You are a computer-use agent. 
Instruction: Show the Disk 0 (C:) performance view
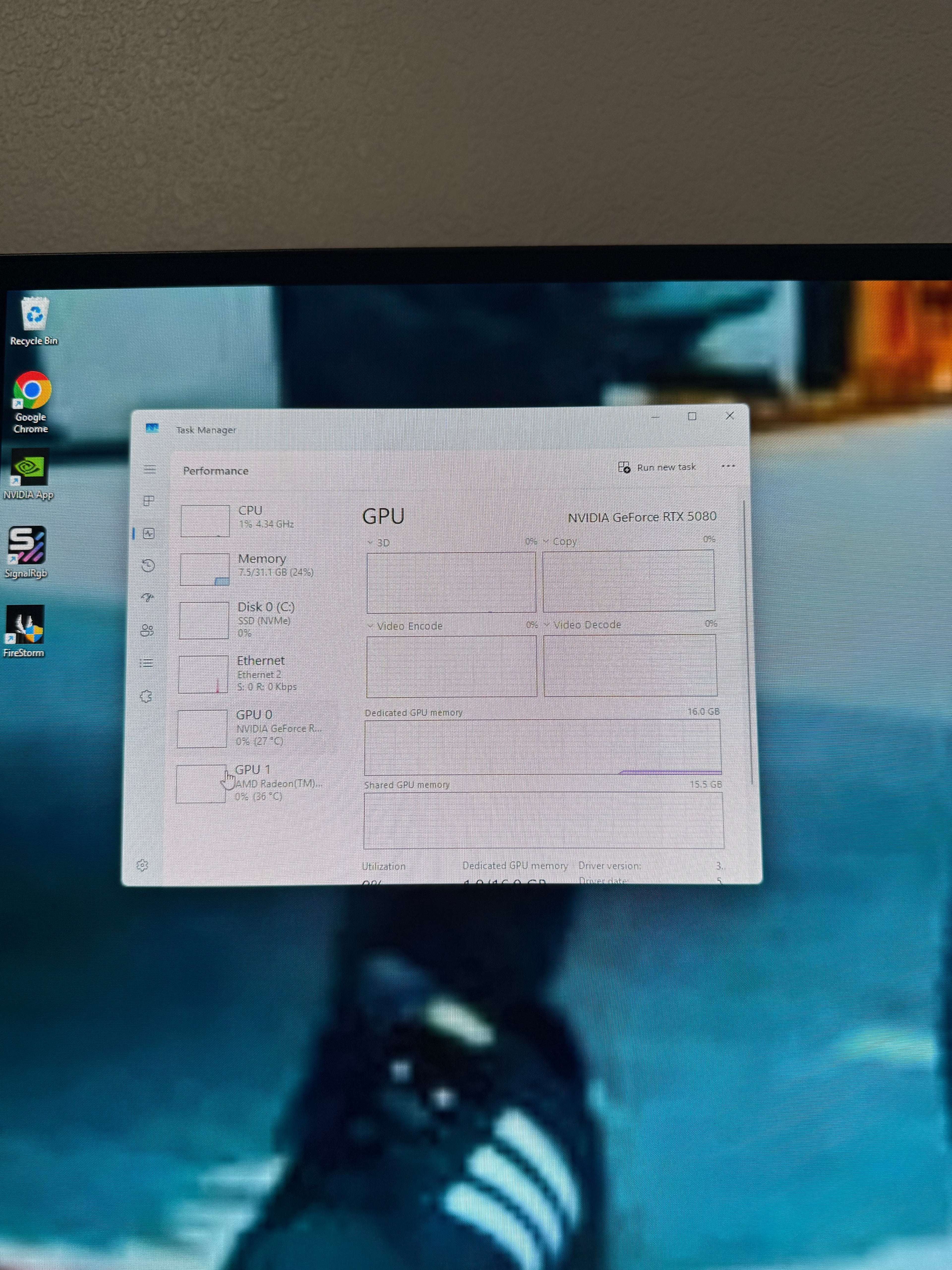pos(258,620)
